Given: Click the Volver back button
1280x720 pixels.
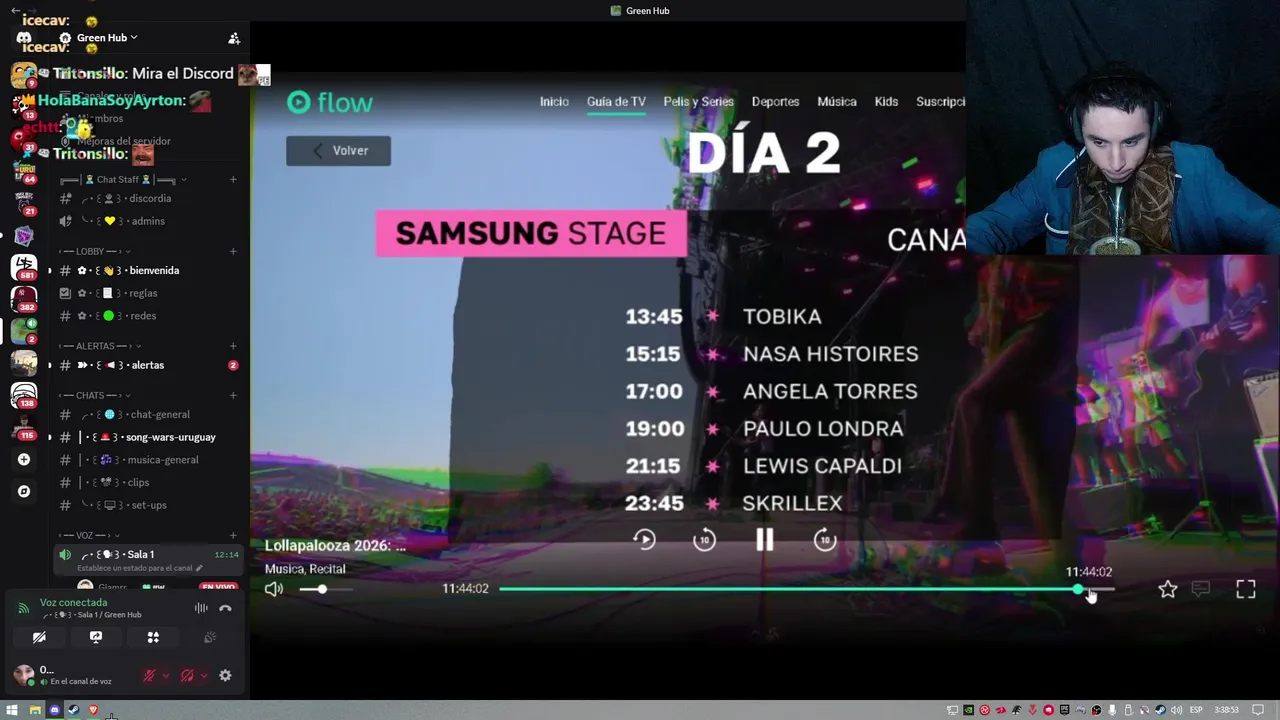Looking at the screenshot, I should tap(338, 150).
